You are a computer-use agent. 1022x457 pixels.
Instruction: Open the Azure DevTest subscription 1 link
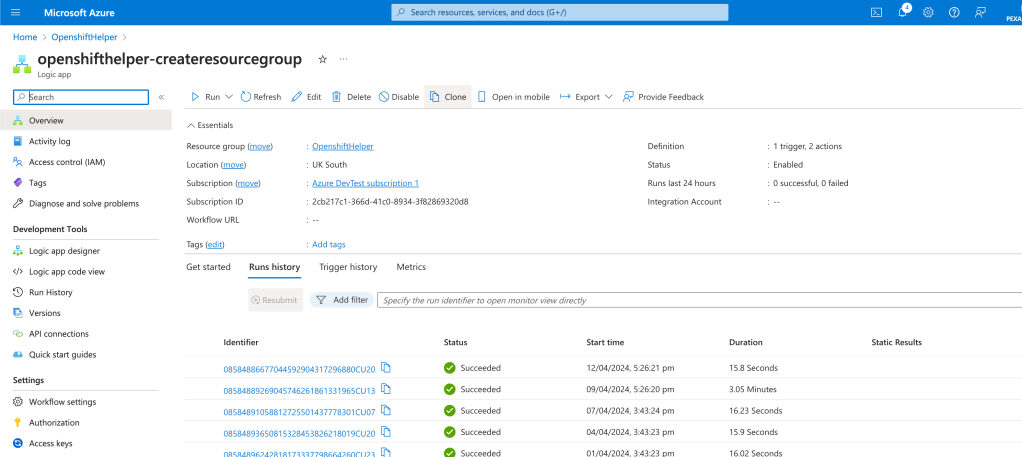click(366, 184)
